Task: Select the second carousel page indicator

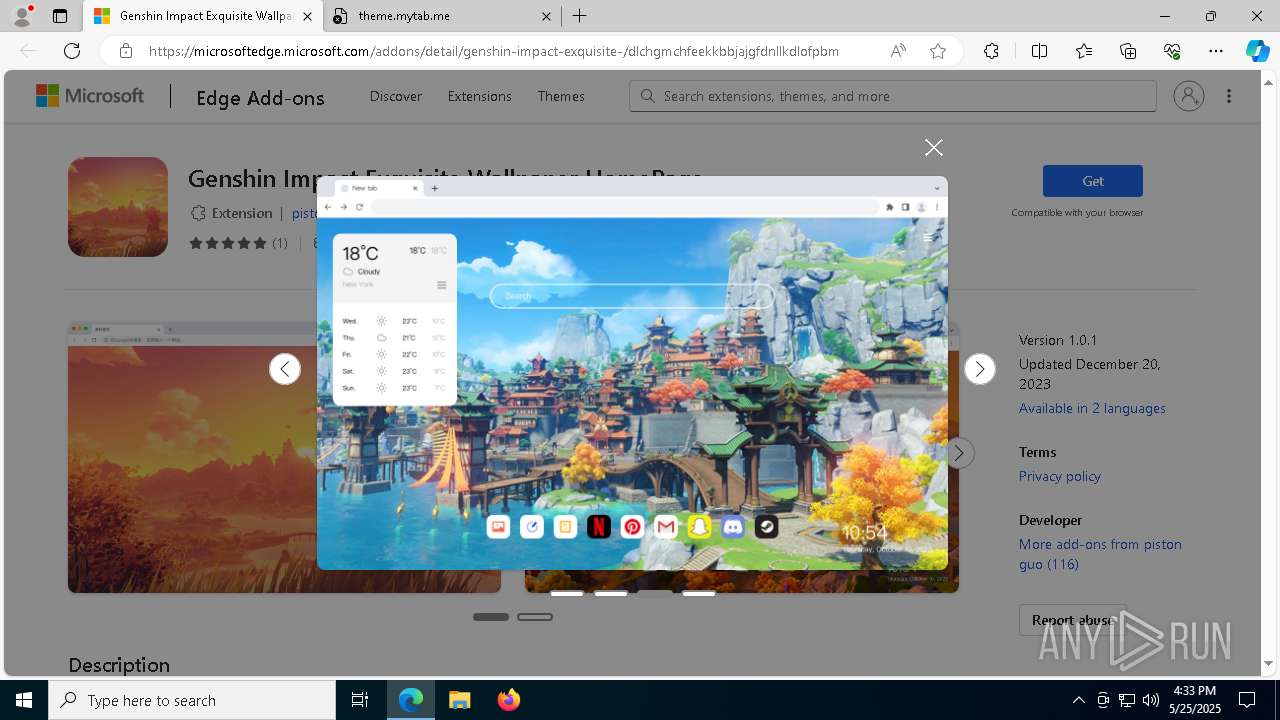Action: [x=535, y=617]
